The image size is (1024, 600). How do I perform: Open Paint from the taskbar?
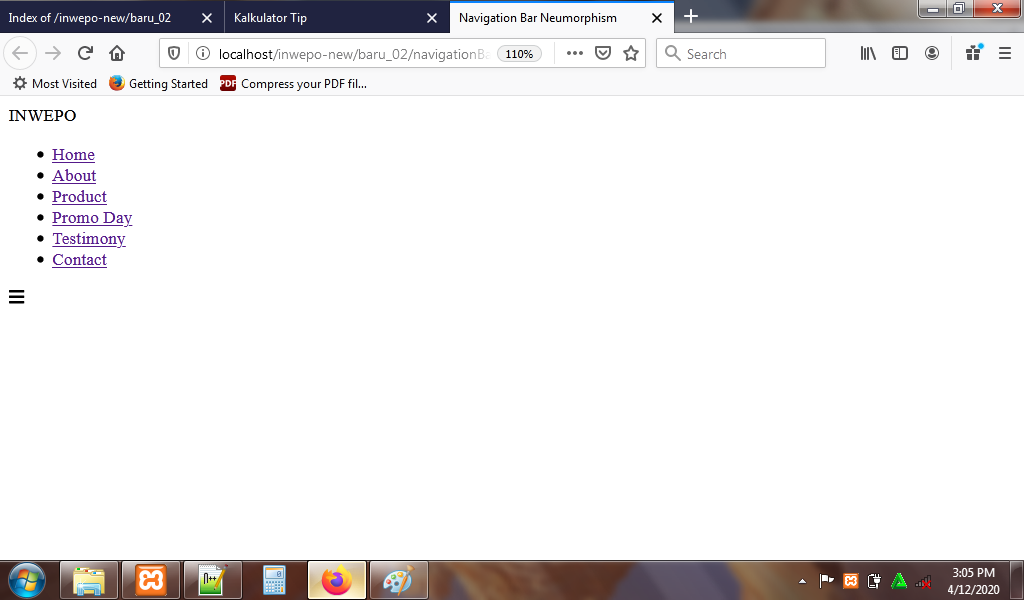tap(399, 580)
